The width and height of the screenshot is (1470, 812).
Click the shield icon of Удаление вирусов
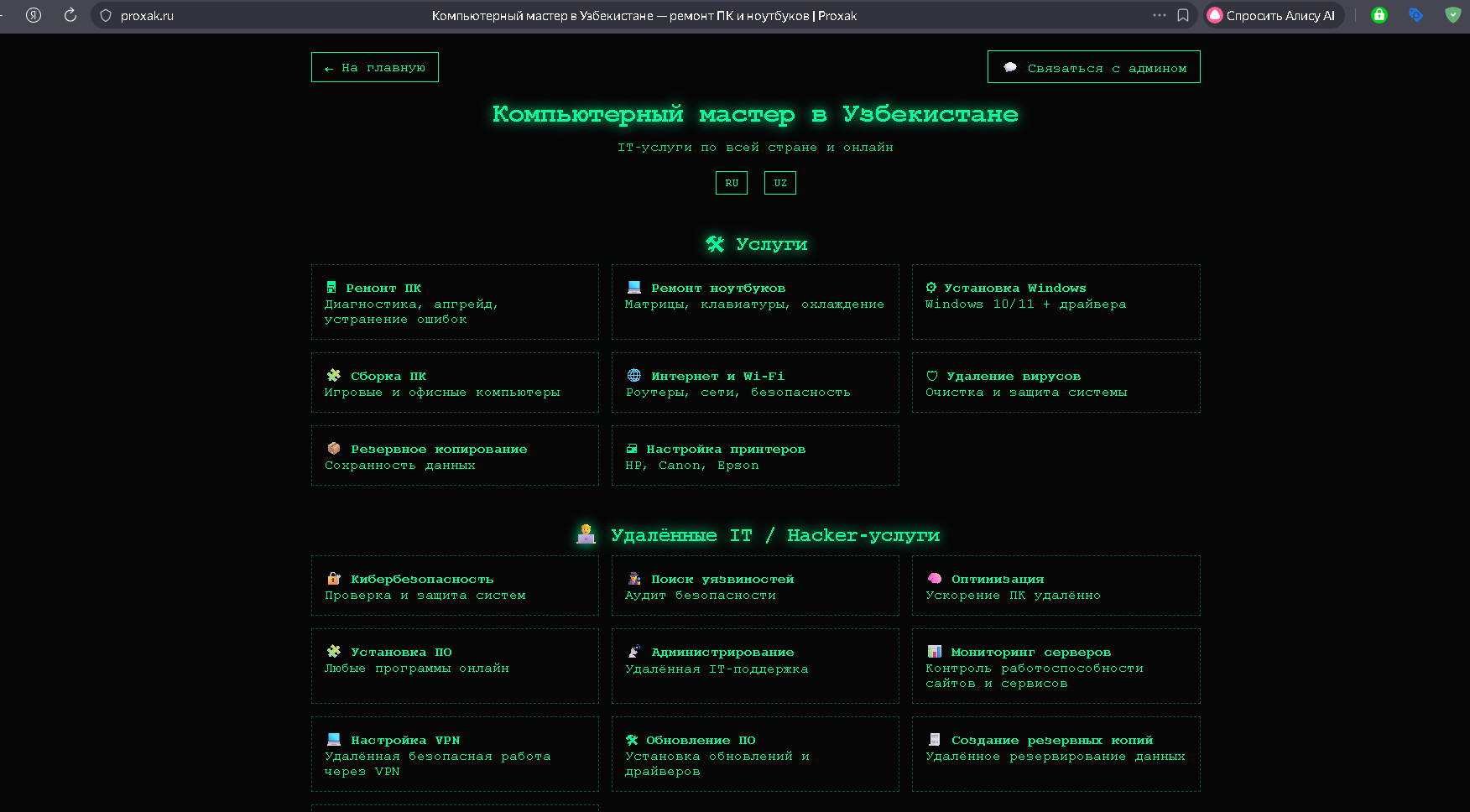932,376
